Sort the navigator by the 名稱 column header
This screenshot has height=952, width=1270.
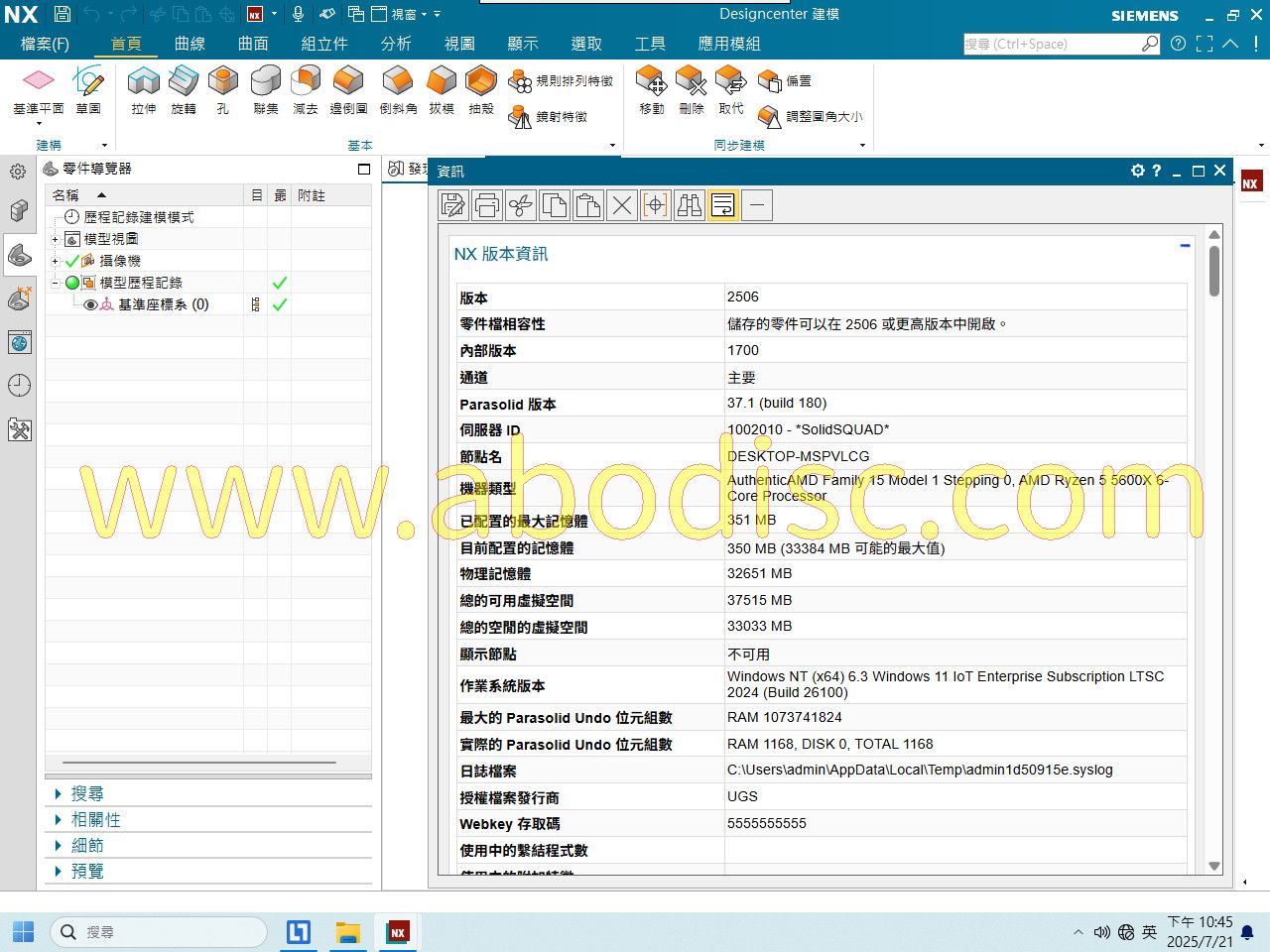144,195
